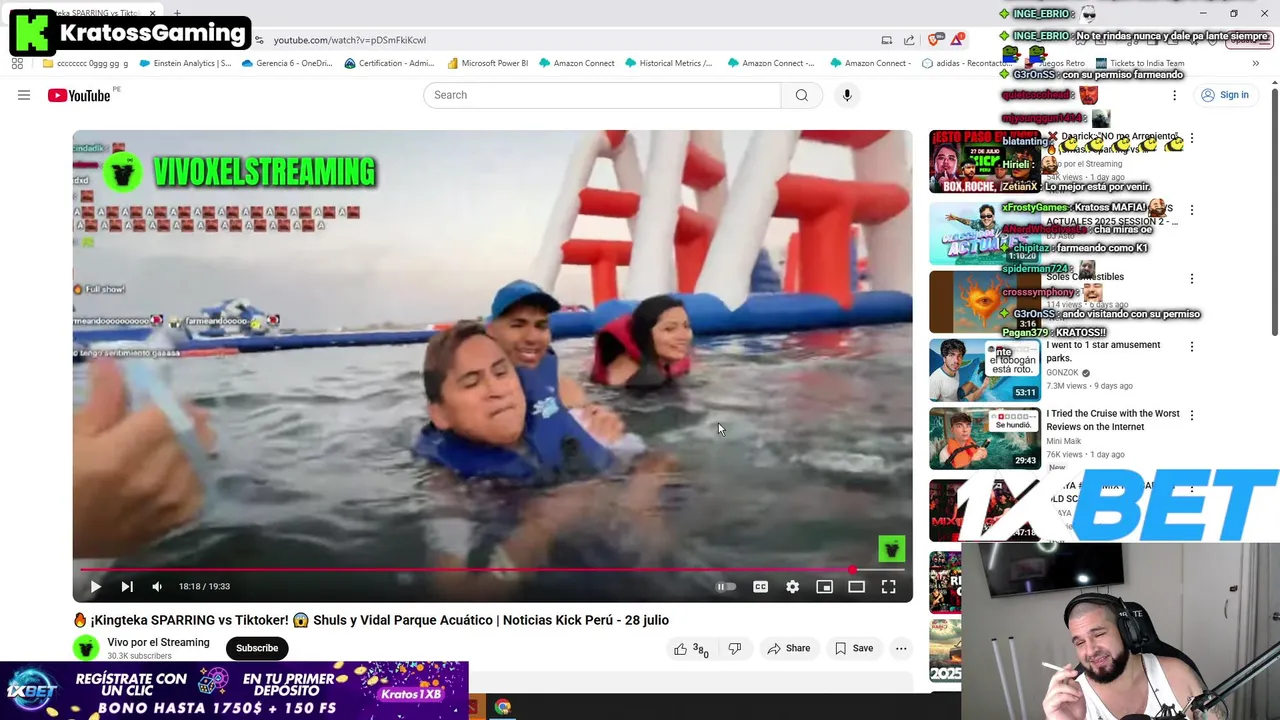Click the search magnifier button

(x=801, y=95)
